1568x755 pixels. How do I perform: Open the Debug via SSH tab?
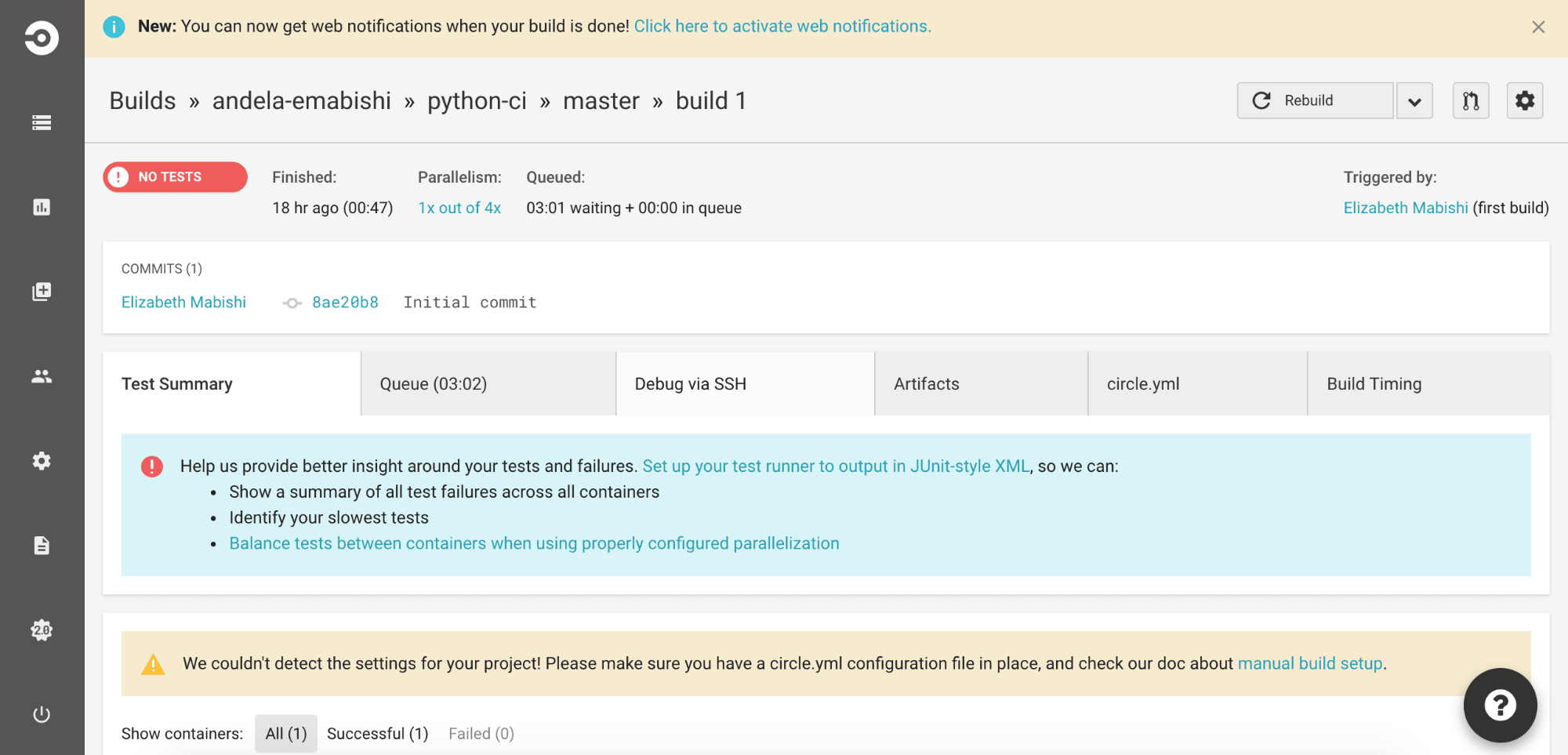tap(745, 383)
